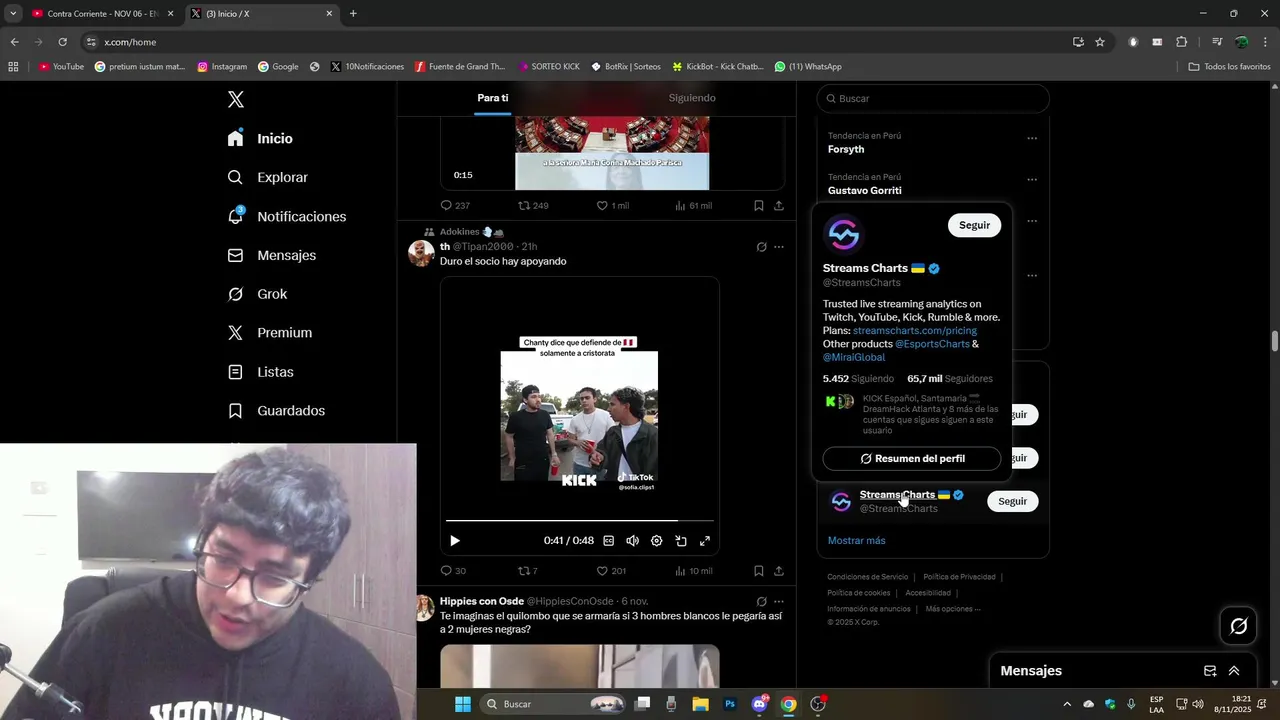Open Grok explain icon on th post
The height and width of the screenshot is (720, 1280).
pyautogui.click(x=761, y=247)
